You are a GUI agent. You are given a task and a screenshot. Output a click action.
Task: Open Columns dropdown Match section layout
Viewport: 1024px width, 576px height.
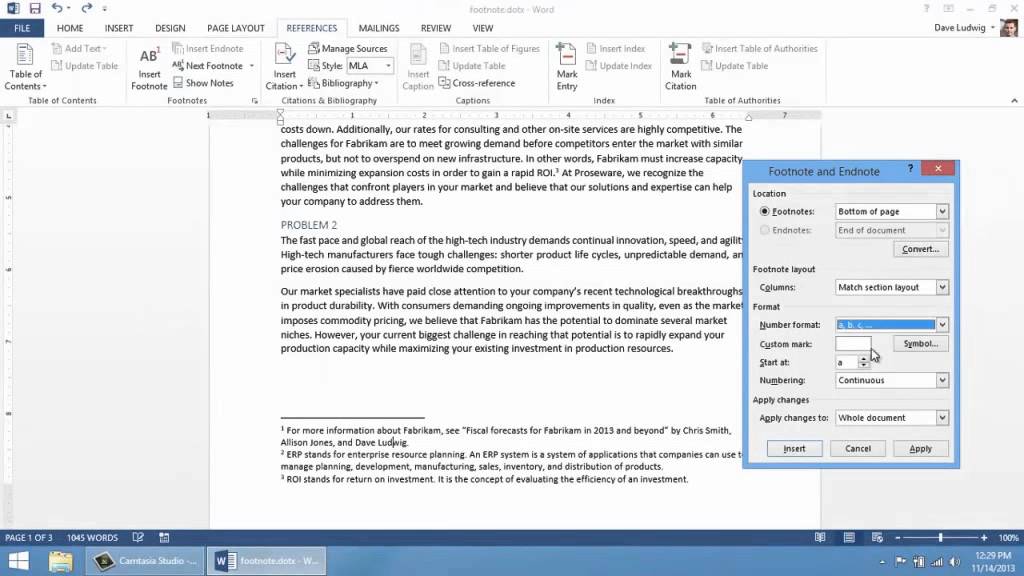pos(891,287)
